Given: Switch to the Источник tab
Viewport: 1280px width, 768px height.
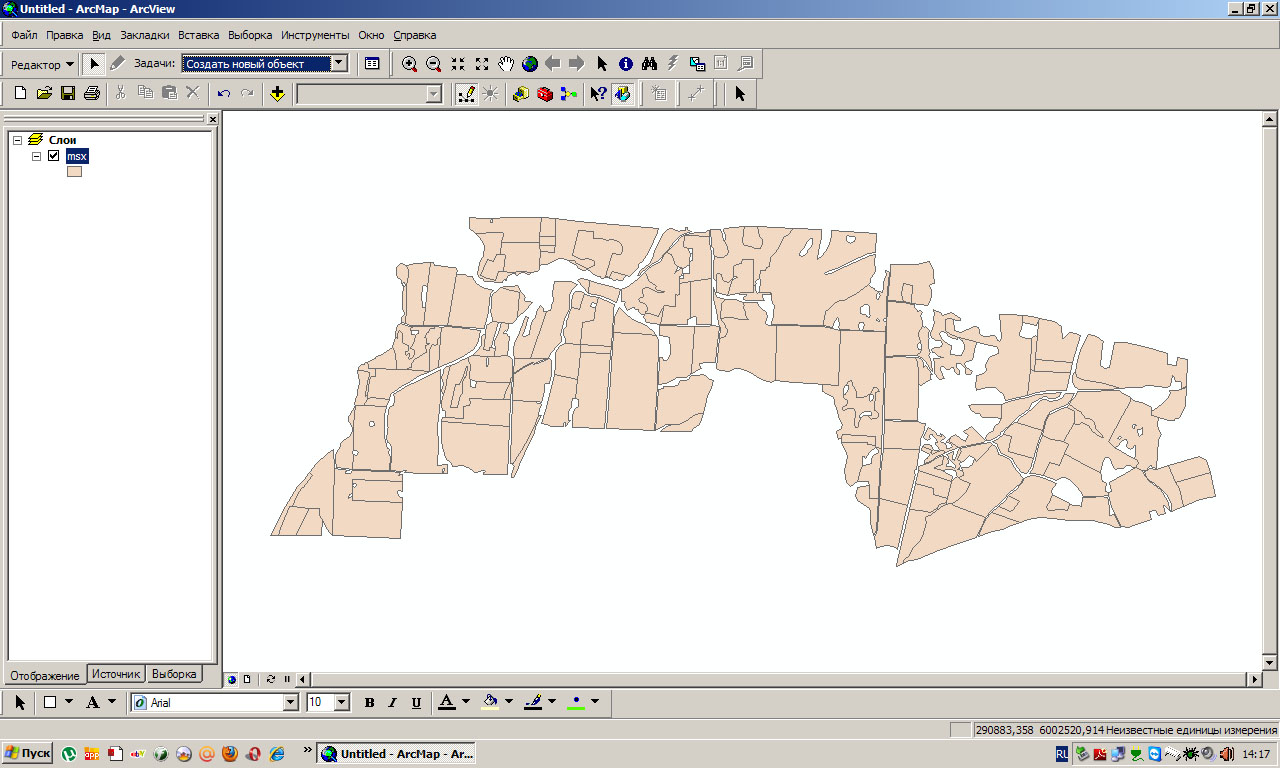Looking at the screenshot, I should point(116,673).
